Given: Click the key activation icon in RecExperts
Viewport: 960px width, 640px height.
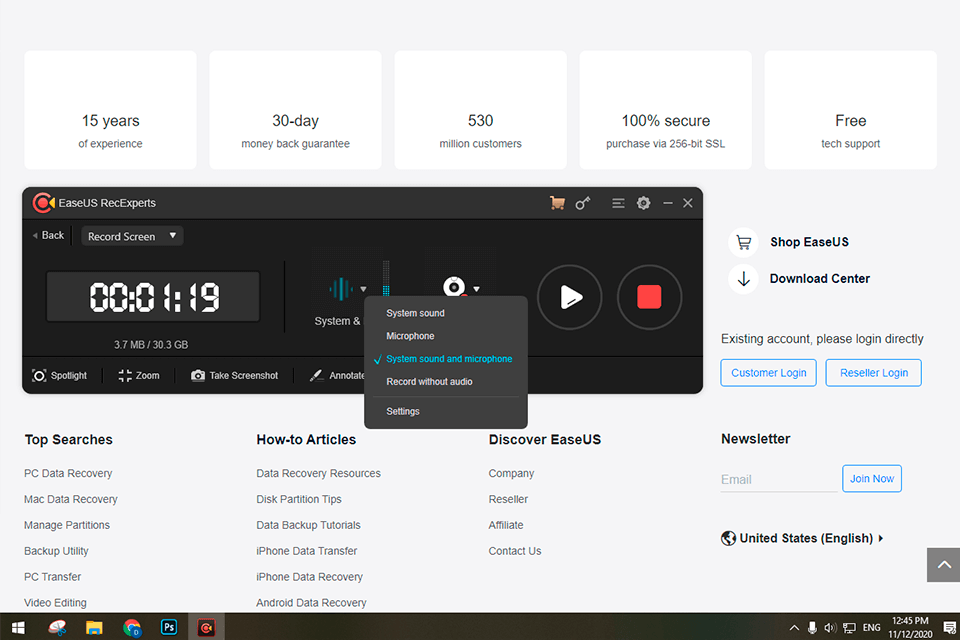Looking at the screenshot, I should click(583, 203).
